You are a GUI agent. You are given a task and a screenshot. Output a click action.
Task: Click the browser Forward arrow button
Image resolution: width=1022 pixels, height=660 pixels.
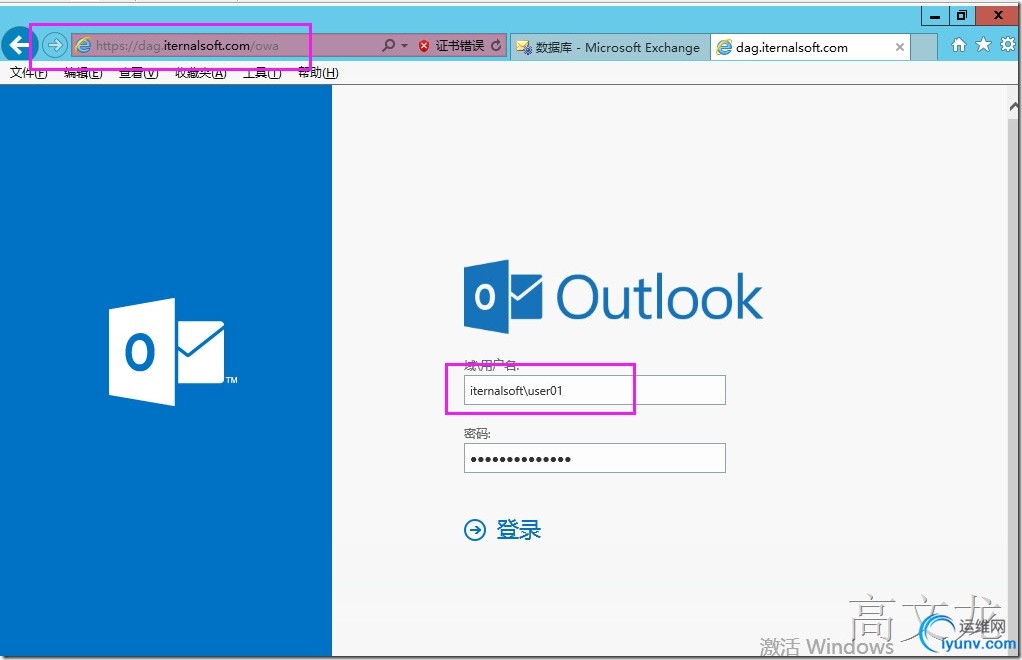pyautogui.click(x=55, y=45)
